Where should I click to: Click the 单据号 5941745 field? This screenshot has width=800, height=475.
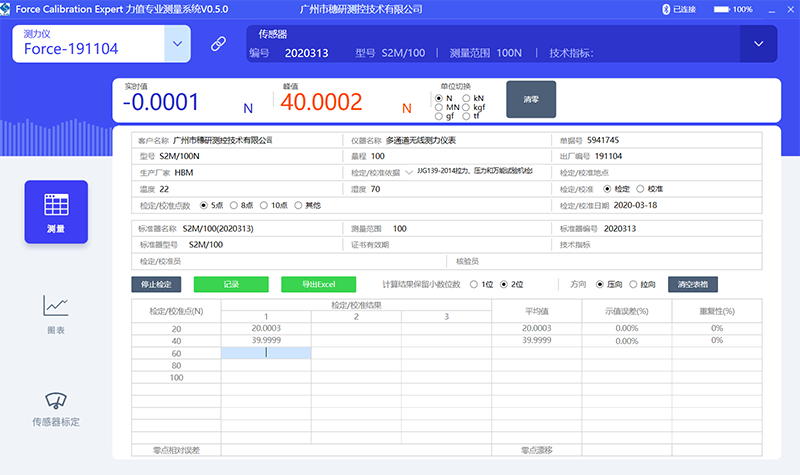click(x=658, y=140)
